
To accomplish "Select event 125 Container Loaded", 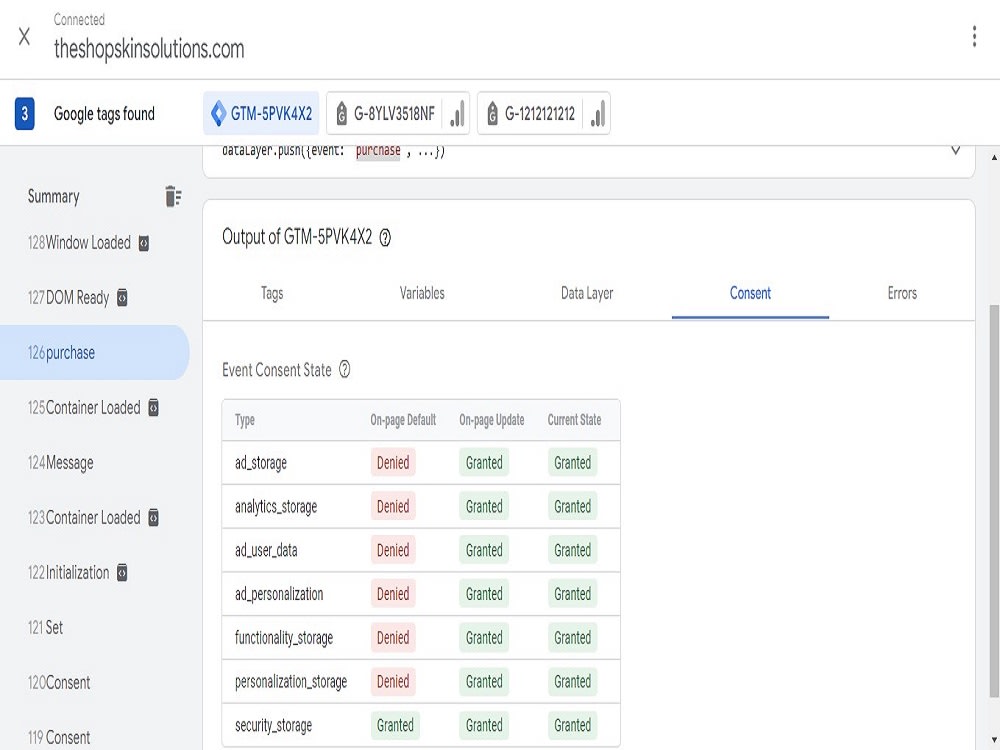I will click(x=93, y=408).
